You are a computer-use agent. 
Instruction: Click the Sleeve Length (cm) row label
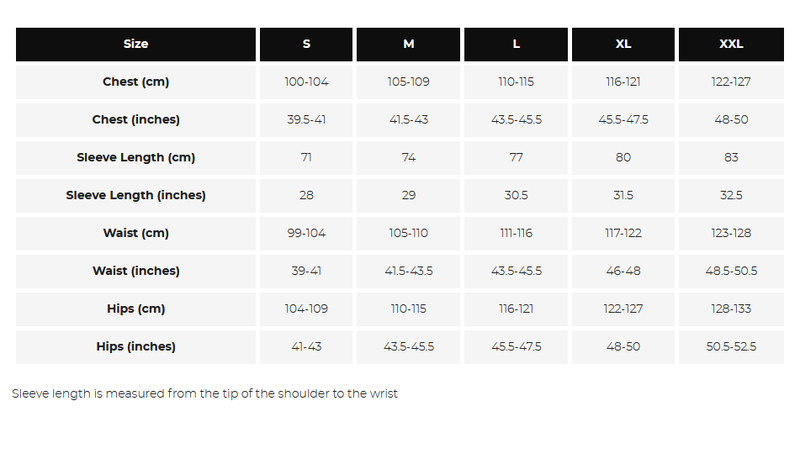[x=136, y=158]
